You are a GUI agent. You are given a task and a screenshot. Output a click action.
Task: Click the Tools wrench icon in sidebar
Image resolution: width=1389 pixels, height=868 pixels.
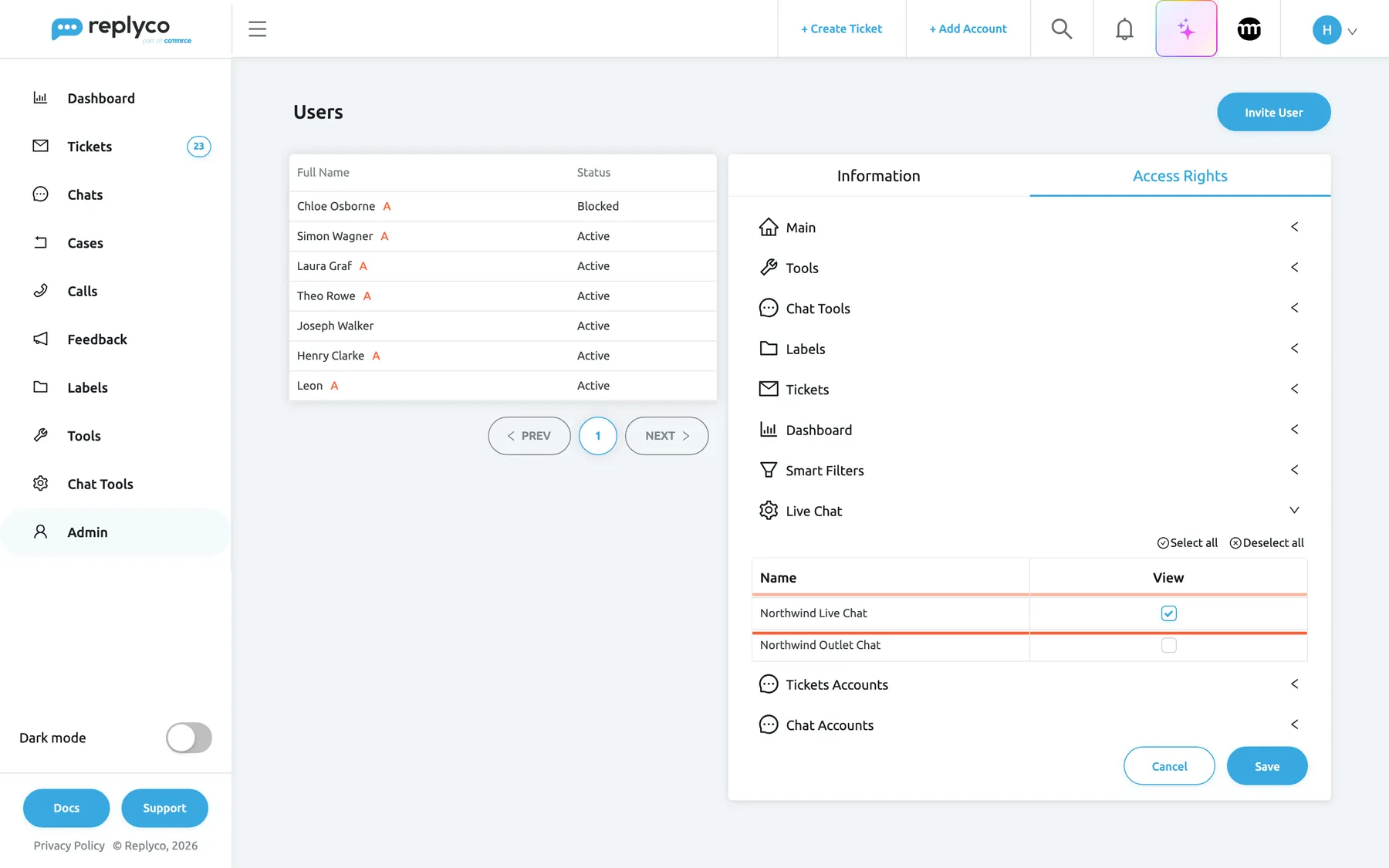coord(41,435)
